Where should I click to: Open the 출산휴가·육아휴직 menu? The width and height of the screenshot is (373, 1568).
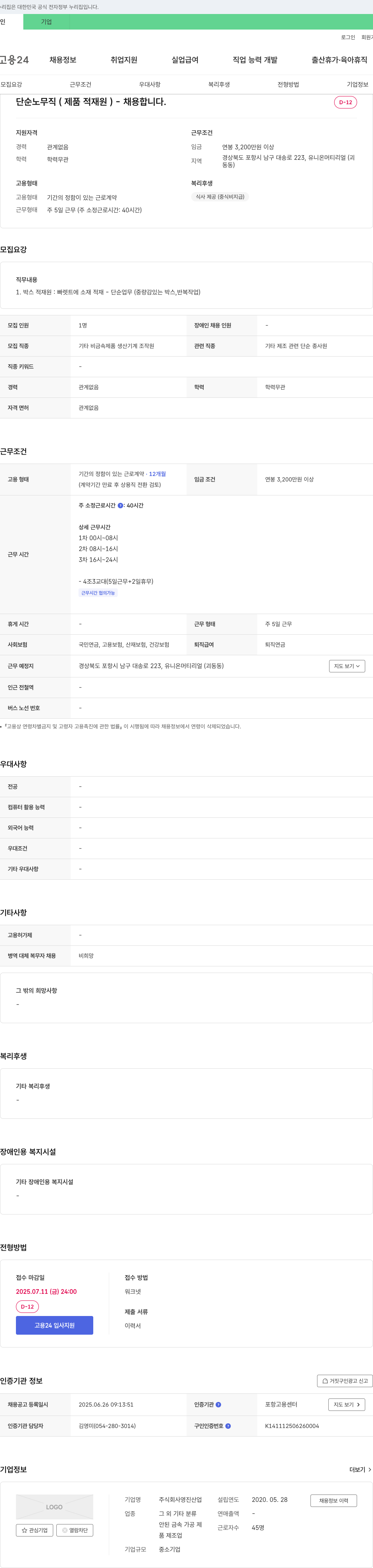point(340,59)
